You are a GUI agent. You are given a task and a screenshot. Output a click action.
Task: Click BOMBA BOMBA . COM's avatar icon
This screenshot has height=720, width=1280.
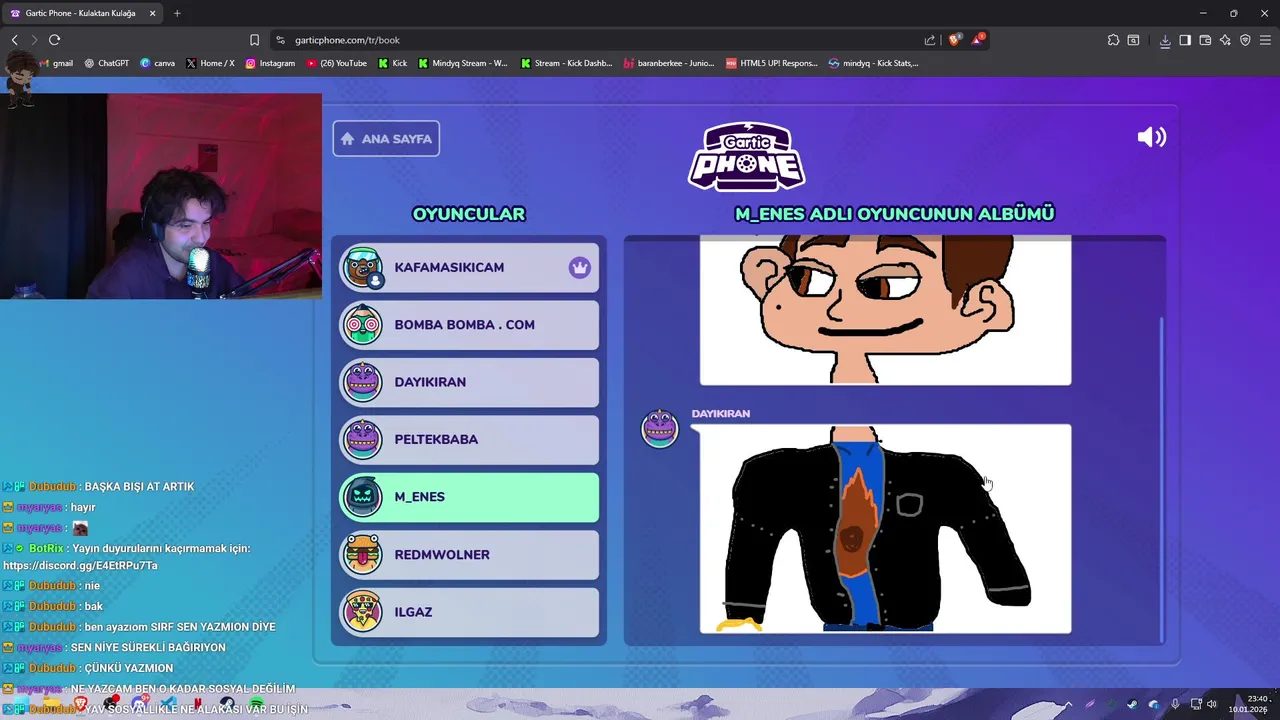tap(362, 325)
